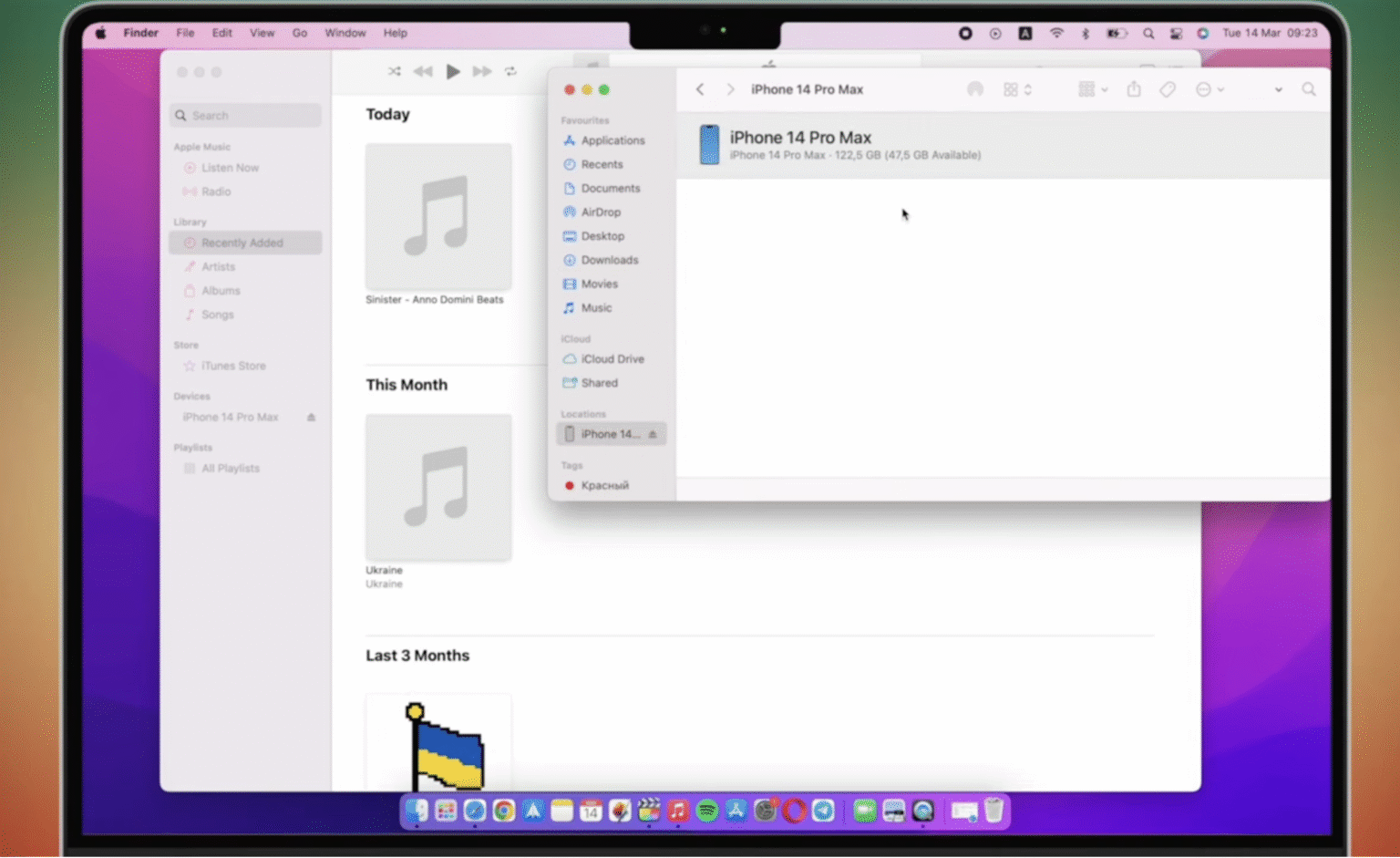Select Applications in the Finder sidebar
The height and width of the screenshot is (858, 1400).
611,140
